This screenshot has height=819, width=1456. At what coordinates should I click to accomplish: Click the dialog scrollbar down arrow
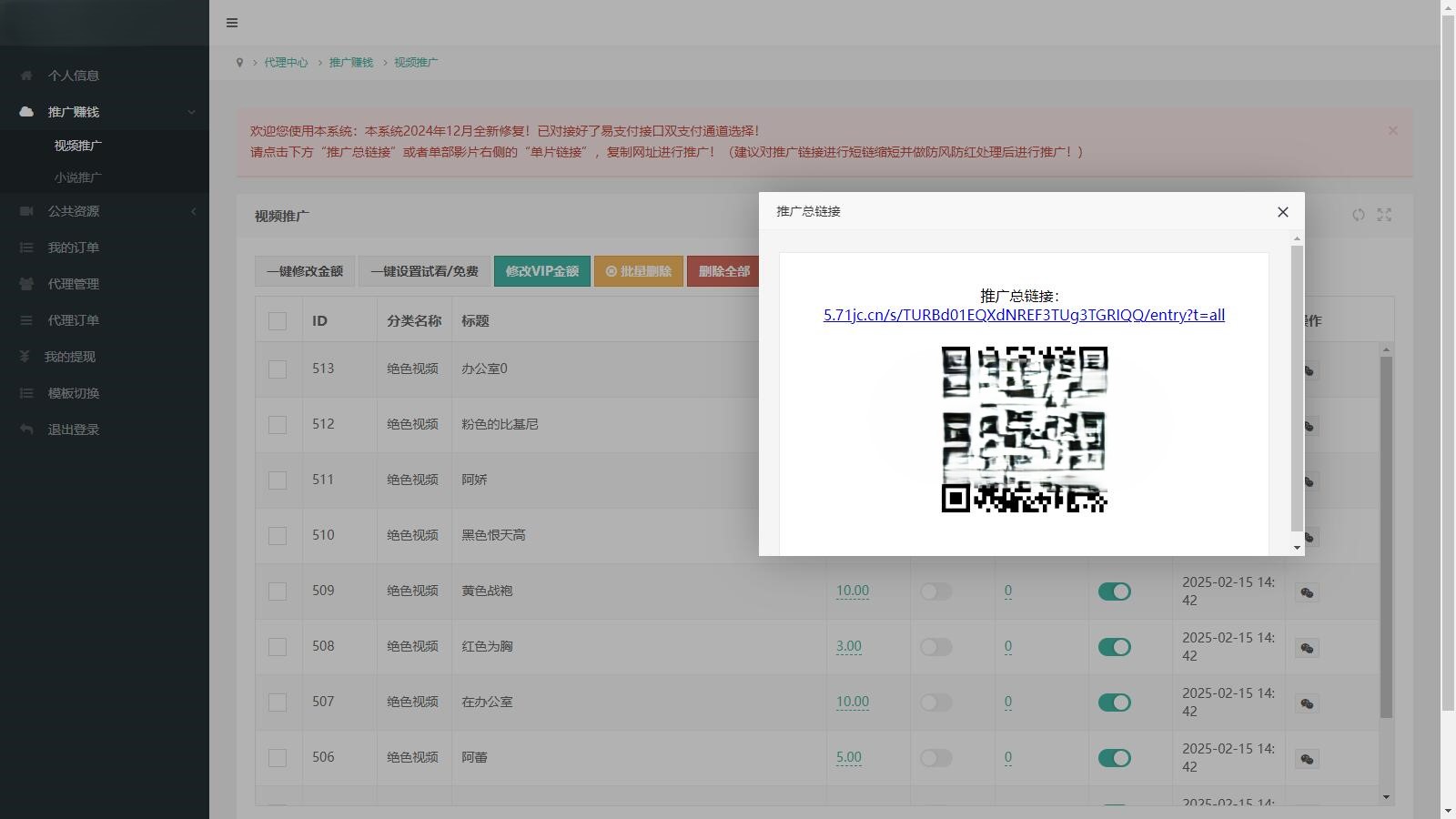(x=1297, y=547)
